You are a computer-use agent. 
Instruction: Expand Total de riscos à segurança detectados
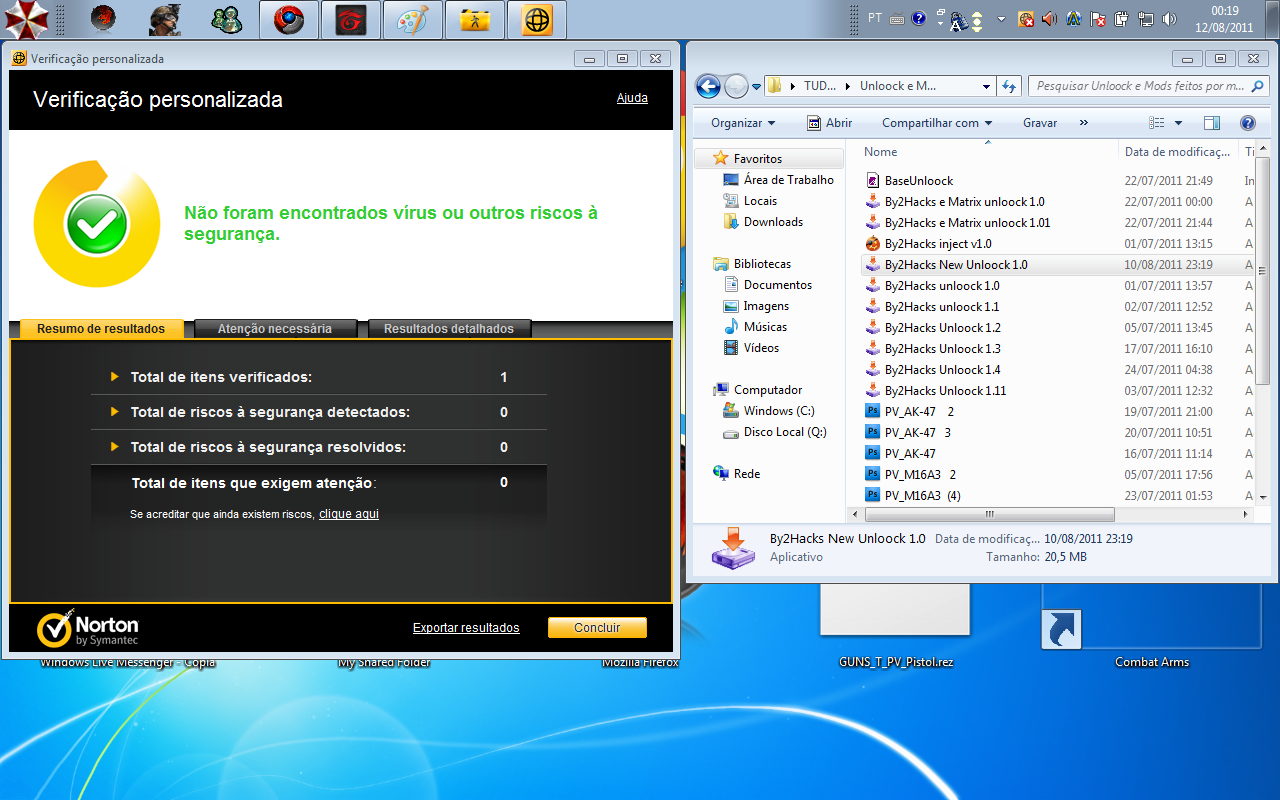pyautogui.click(x=115, y=412)
